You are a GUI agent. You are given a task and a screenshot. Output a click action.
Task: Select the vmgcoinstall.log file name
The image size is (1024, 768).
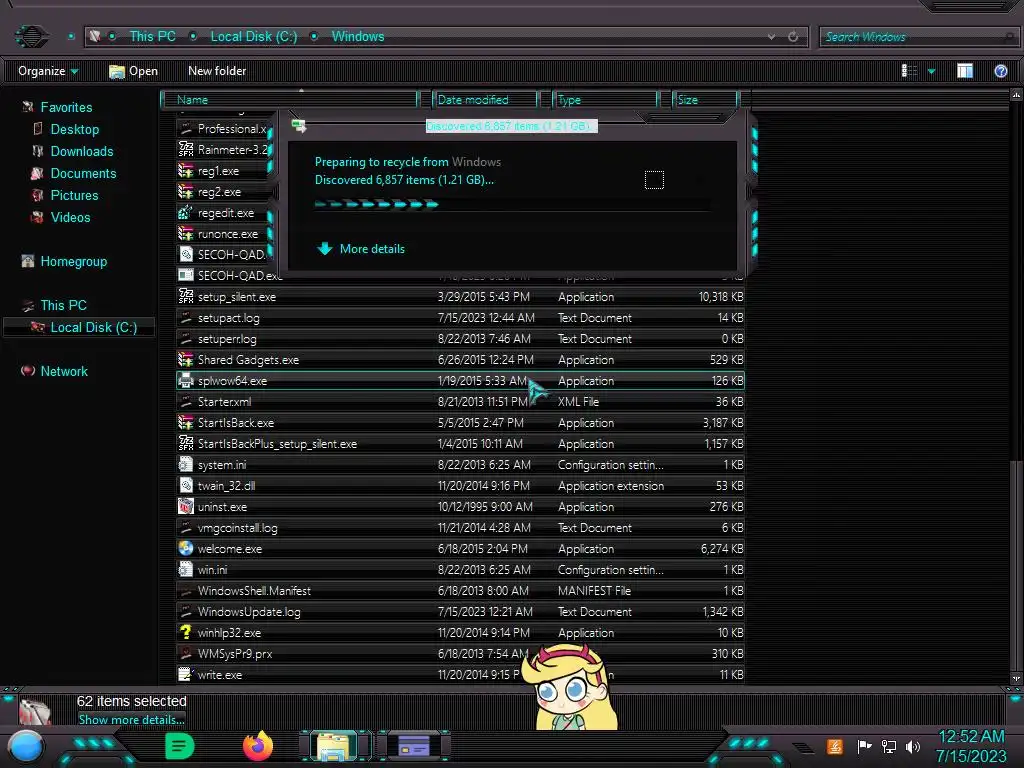237,528
